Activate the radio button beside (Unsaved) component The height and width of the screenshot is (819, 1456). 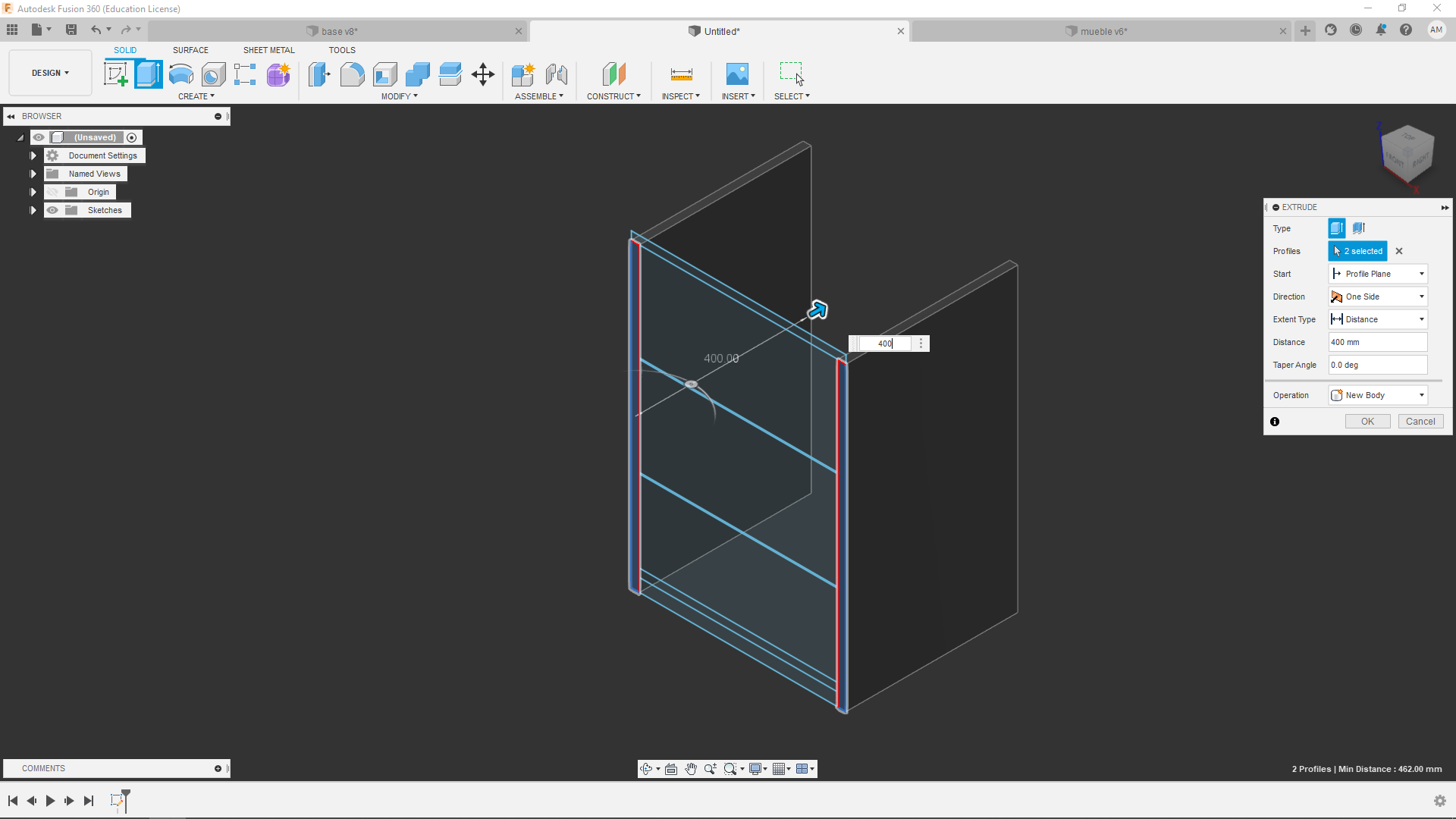pos(132,137)
